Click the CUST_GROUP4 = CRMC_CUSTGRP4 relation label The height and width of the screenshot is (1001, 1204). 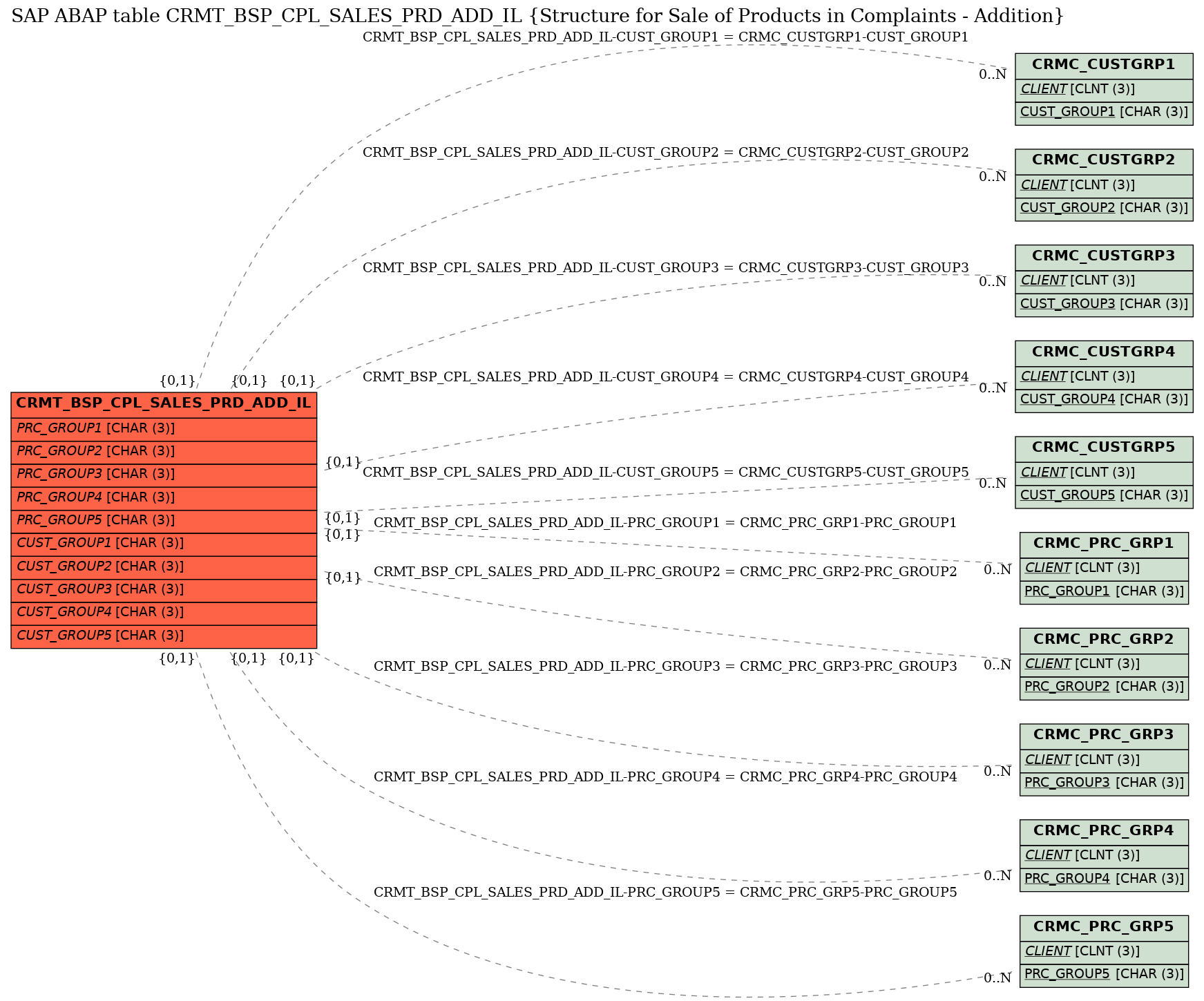coord(665,377)
